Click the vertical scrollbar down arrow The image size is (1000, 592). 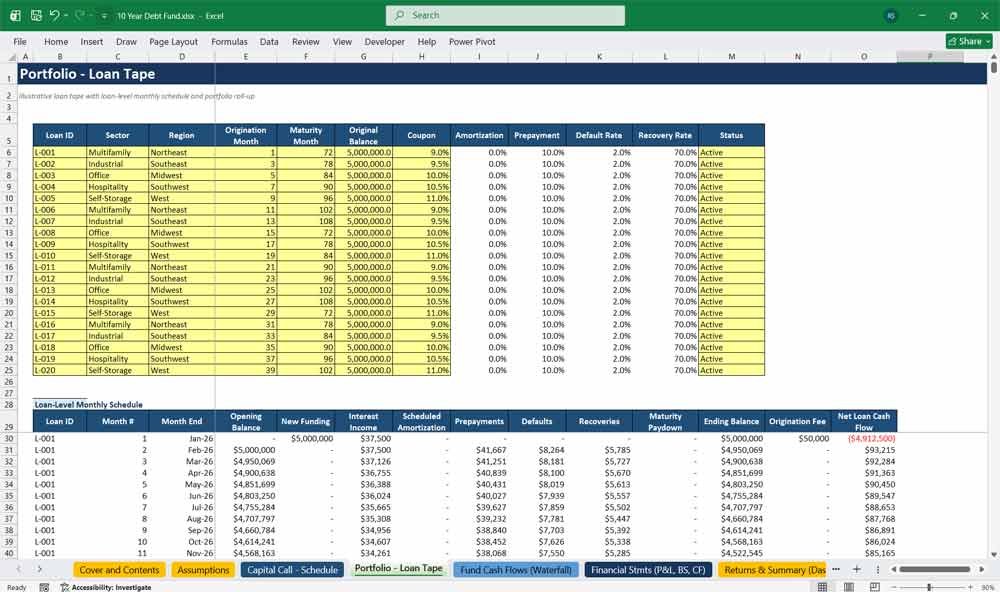tap(994, 555)
